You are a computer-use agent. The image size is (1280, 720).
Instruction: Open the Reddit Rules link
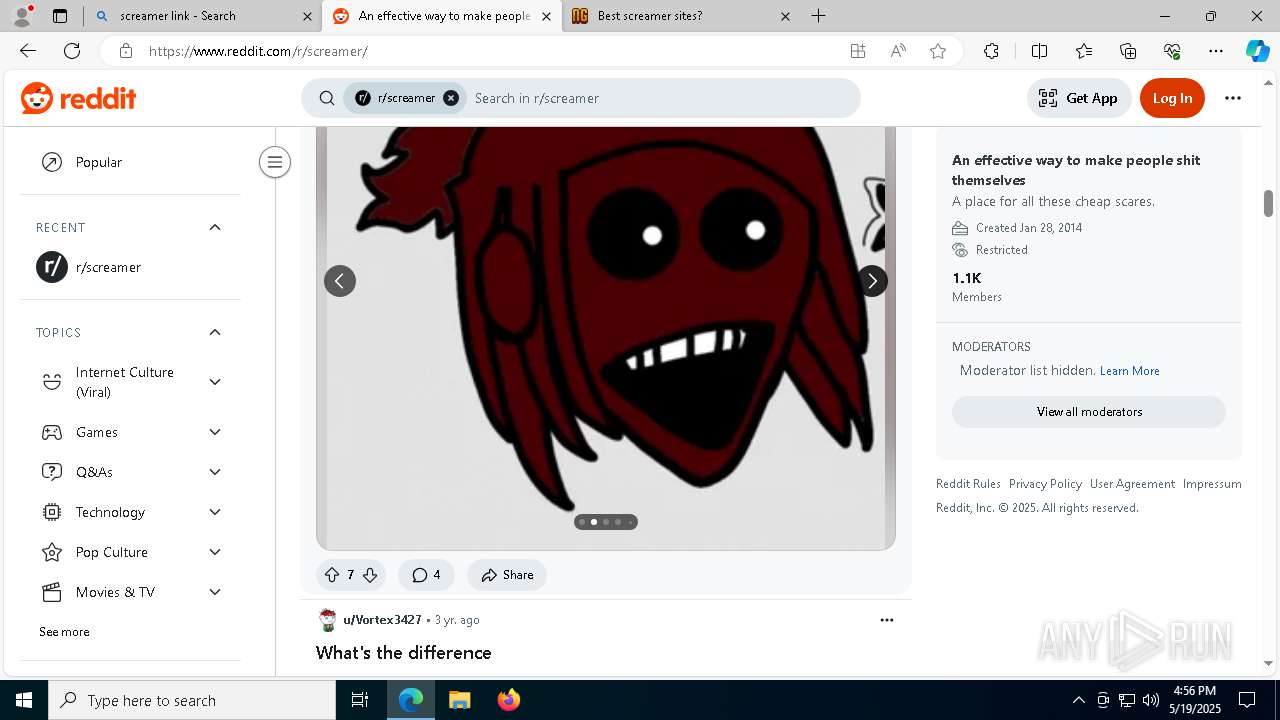point(968,484)
